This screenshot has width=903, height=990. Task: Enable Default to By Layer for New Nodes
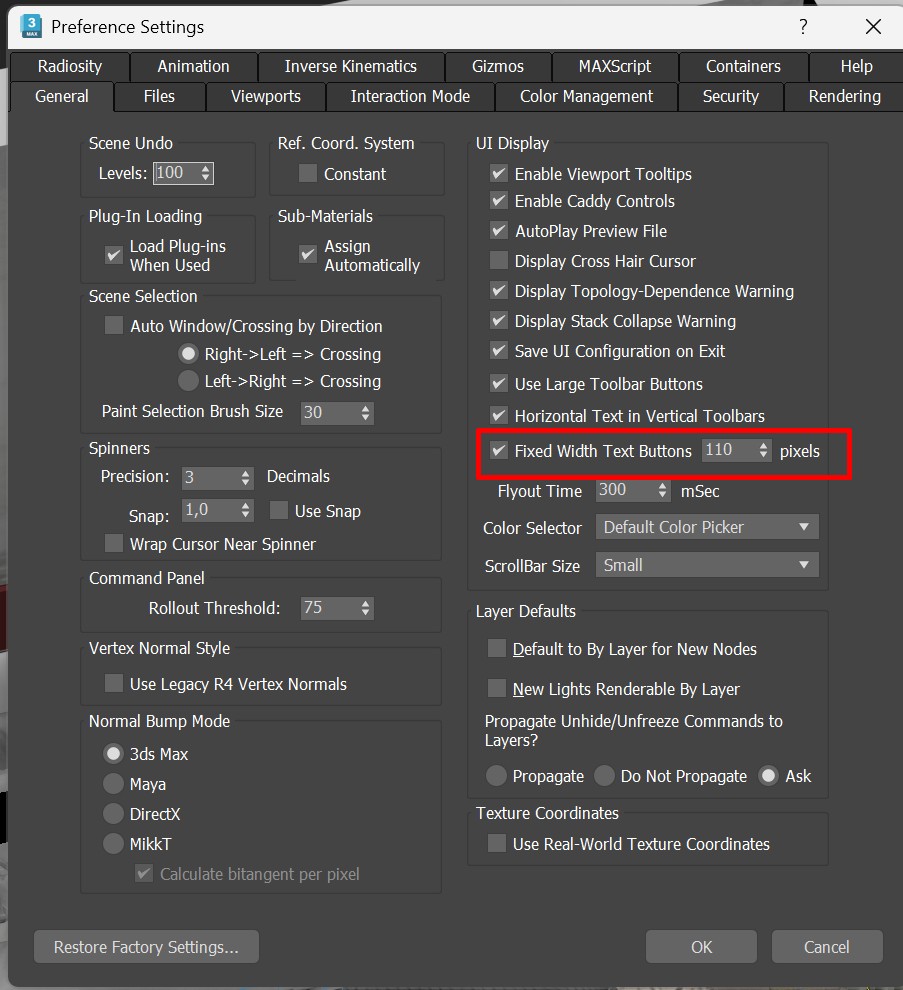click(x=497, y=648)
